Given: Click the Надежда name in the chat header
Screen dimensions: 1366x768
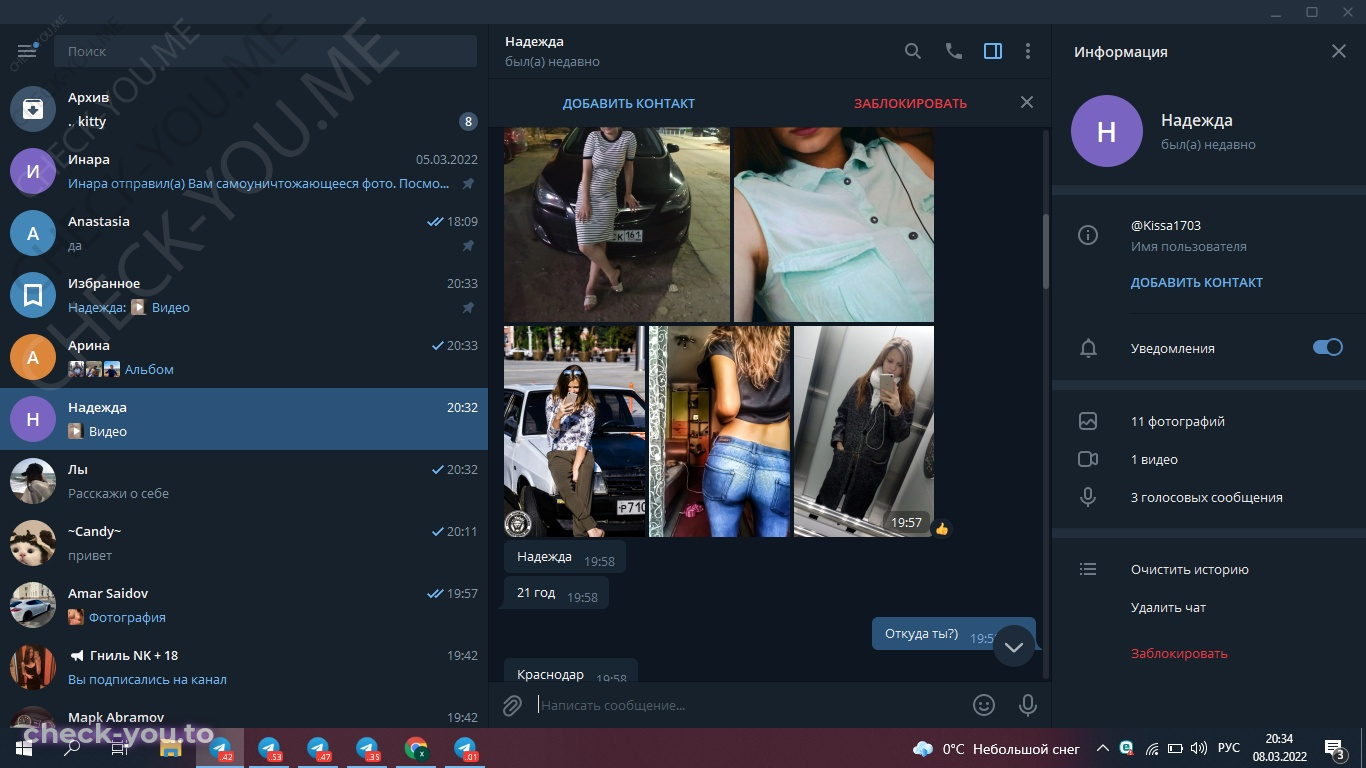Looking at the screenshot, I should click(x=534, y=42).
